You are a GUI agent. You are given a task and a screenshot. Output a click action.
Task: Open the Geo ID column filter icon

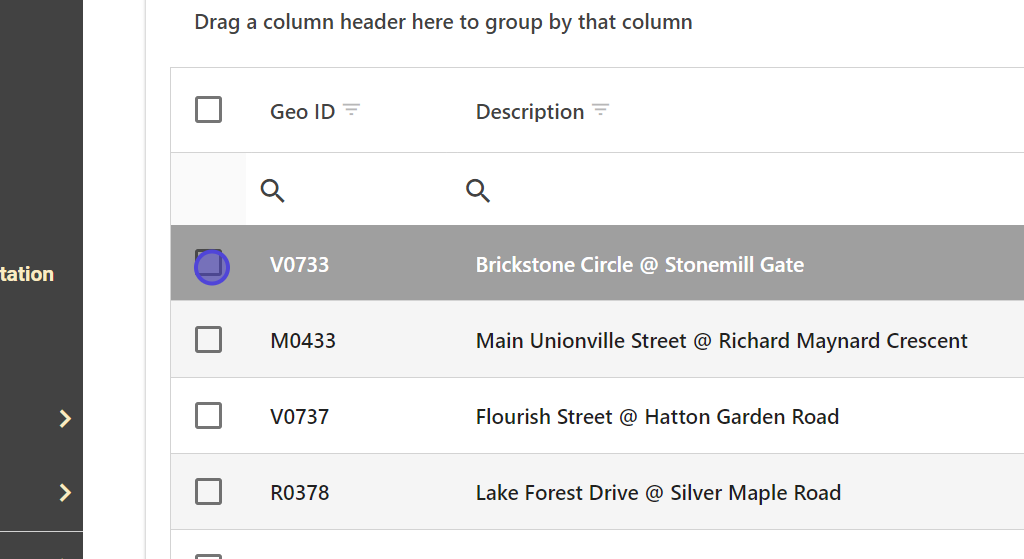[x=351, y=110]
